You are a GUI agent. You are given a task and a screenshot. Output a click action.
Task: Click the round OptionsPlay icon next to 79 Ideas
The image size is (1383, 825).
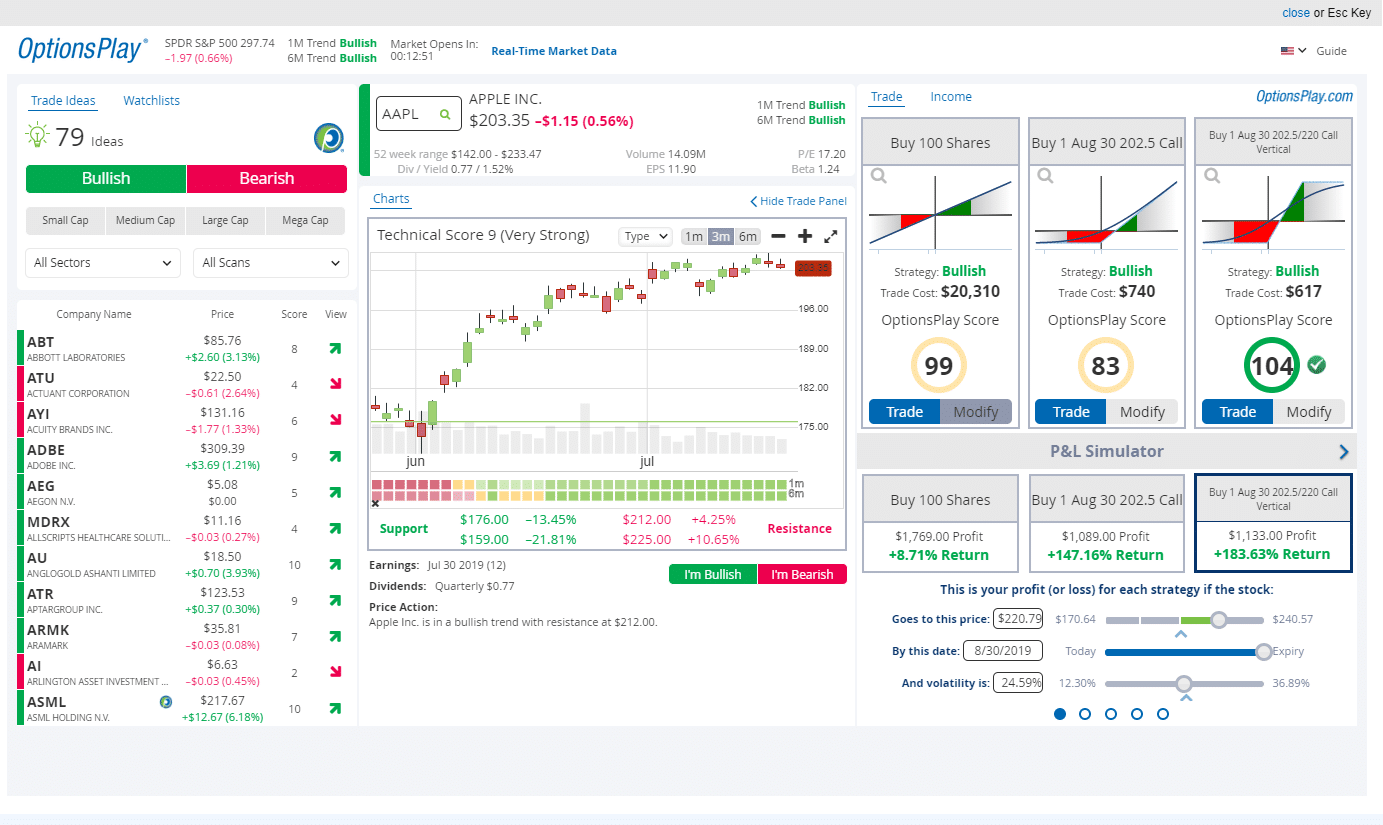click(328, 137)
